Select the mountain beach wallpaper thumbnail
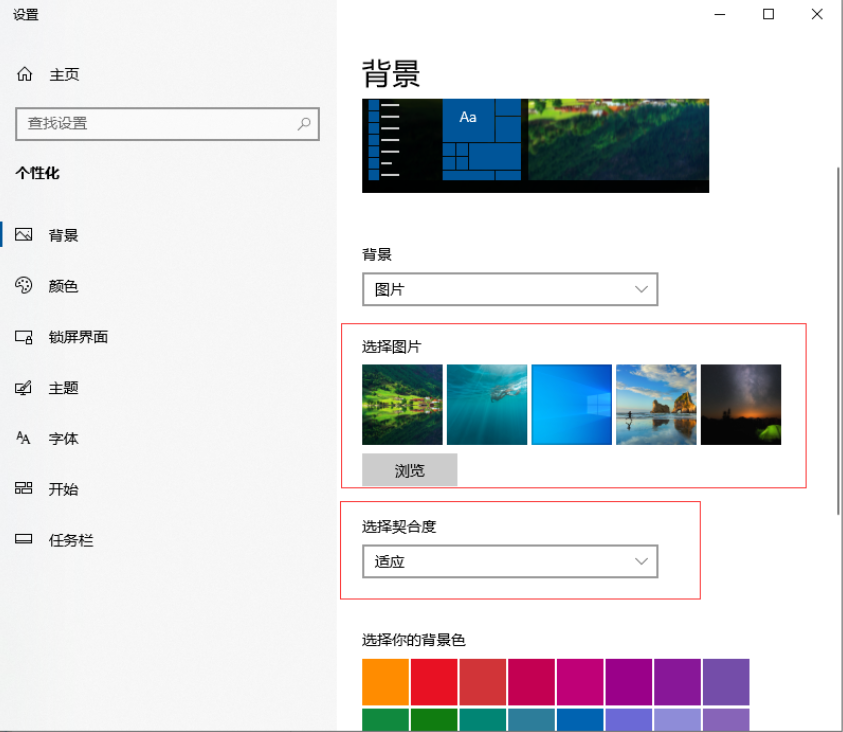This screenshot has width=843, height=732. click(656, 404)
